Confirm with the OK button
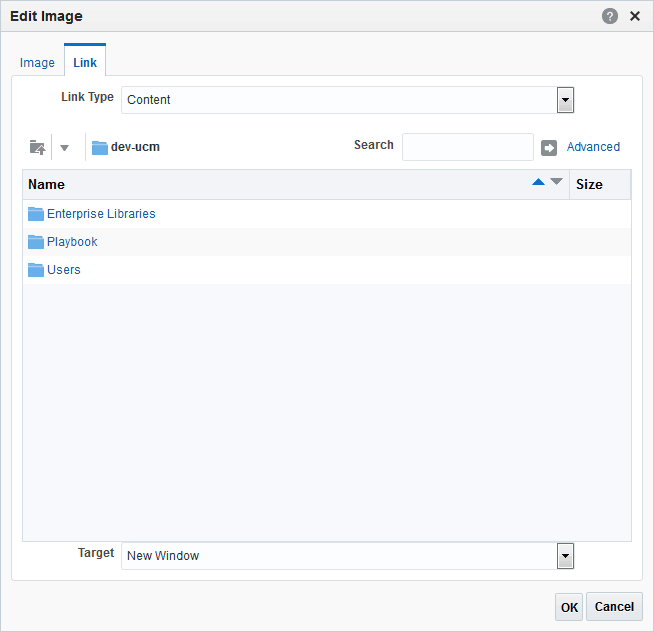Screen dimensions: 654x632 coord(569,607)
